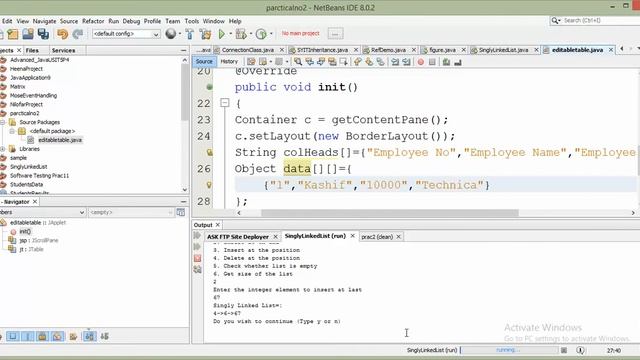
Task: Cancel the running SinglyLinkedList task button
Action: coord(564,350)
